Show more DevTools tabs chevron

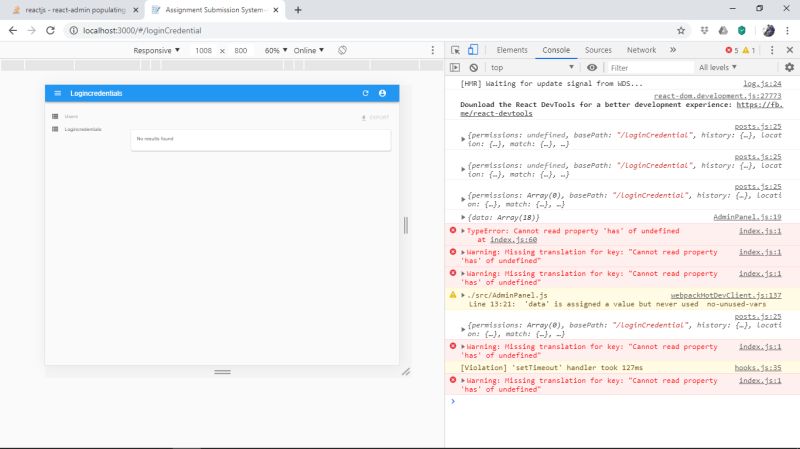pos(673,50)
